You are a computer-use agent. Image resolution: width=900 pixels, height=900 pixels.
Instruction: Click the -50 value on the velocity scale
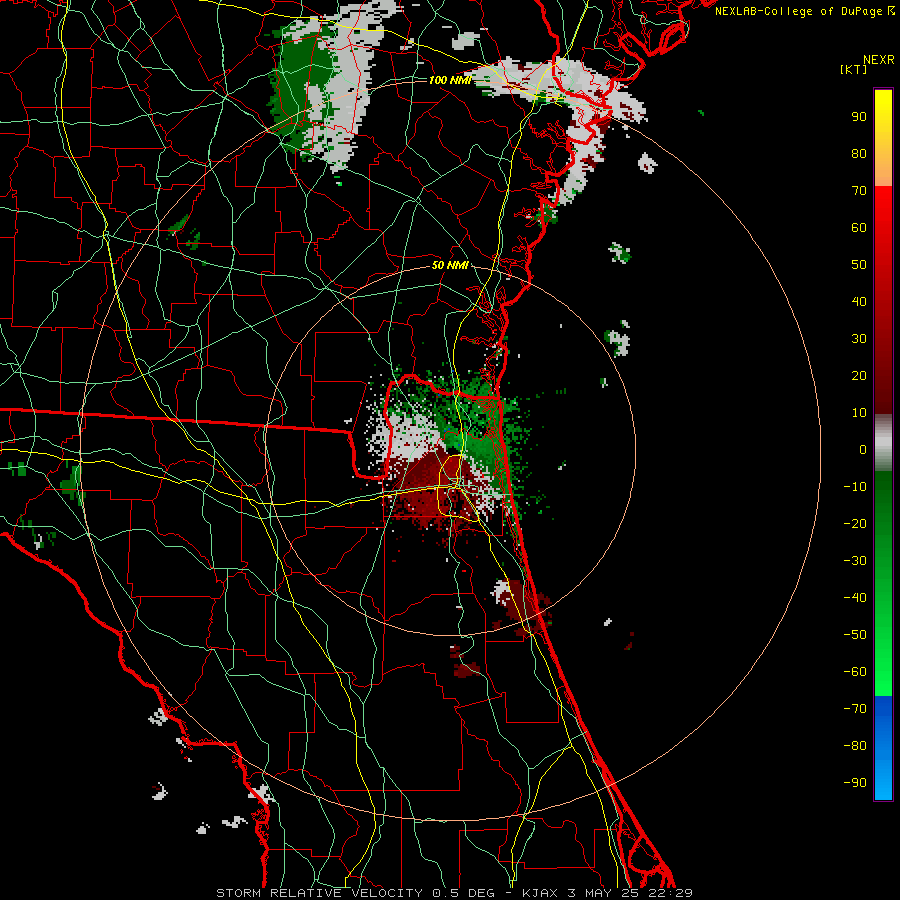pyautogui.click(x=855, y=635)
